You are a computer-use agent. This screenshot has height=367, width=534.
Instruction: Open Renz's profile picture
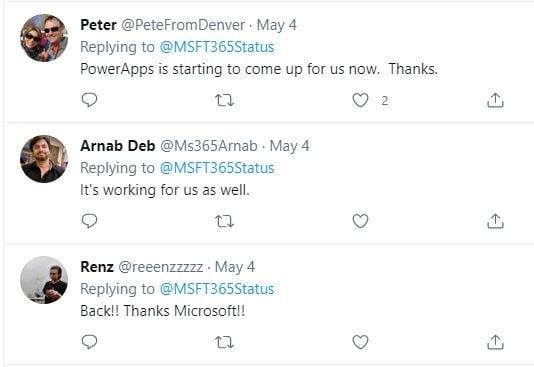(x=44, y=280)
